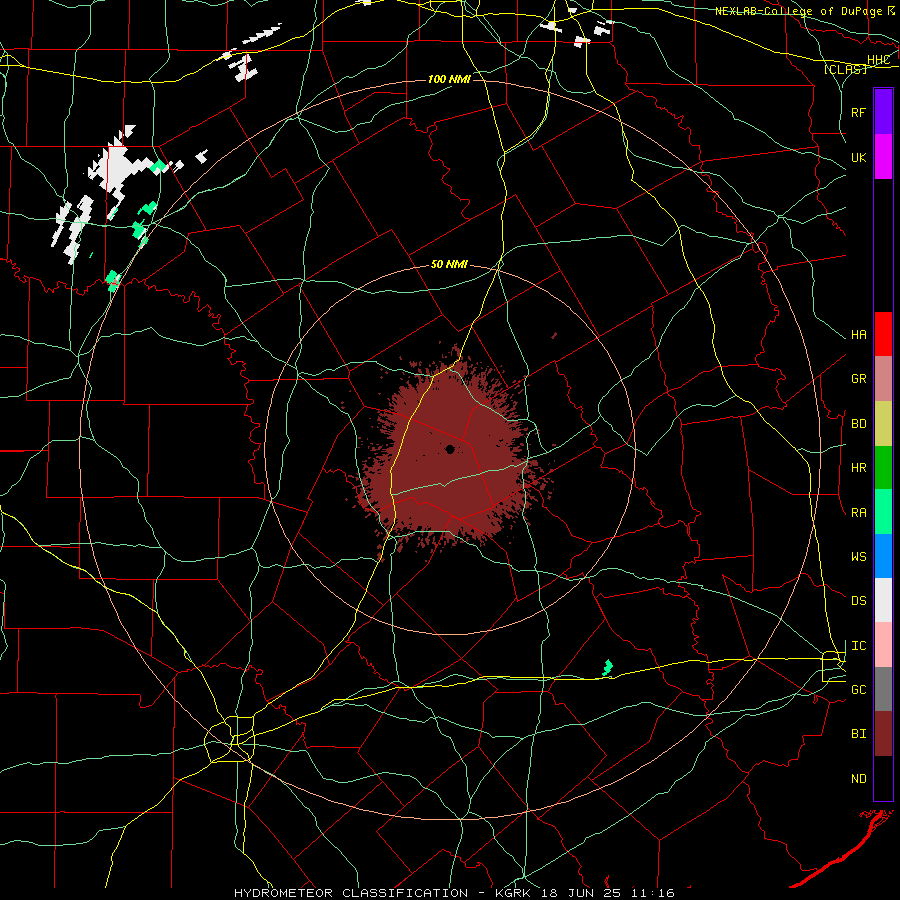The height and width of the screenshot is (900, 900).
Task: Click the "KGRK" radar site identifier
Action: pos(512,893)
